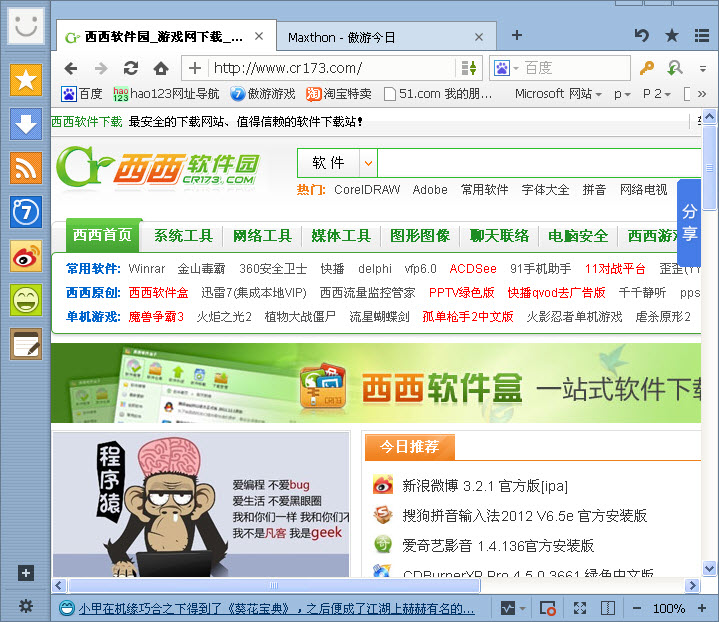Select the 西西首页 navigation tab

click(102, 235)
